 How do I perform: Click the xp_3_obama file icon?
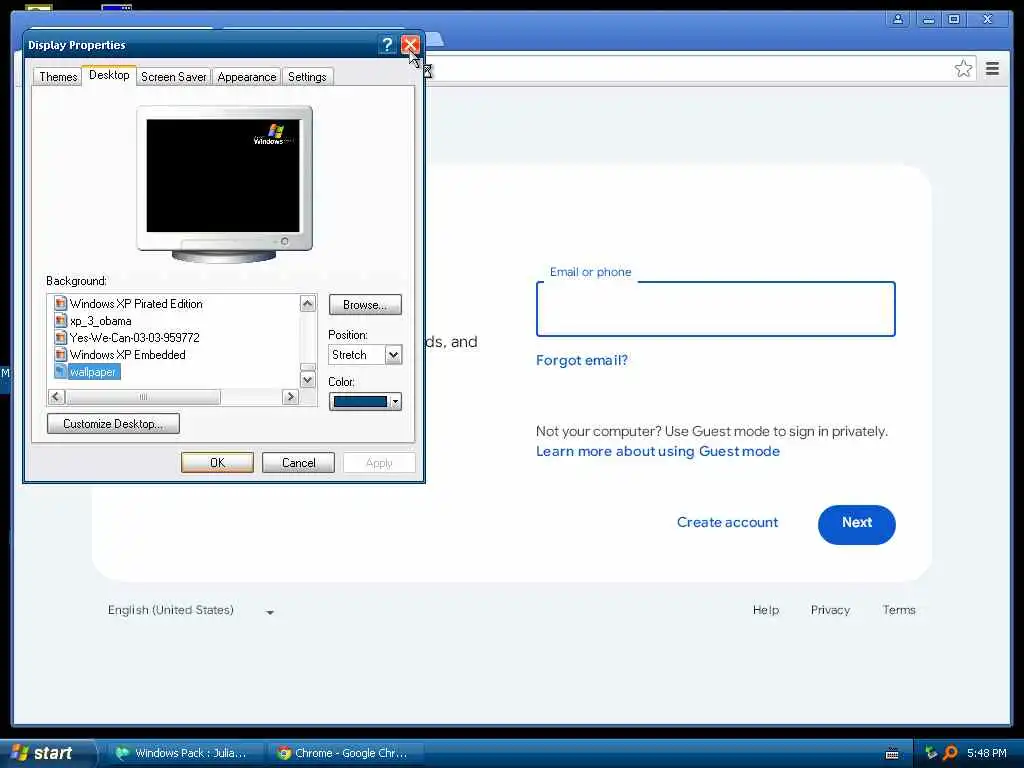[61, 321]
